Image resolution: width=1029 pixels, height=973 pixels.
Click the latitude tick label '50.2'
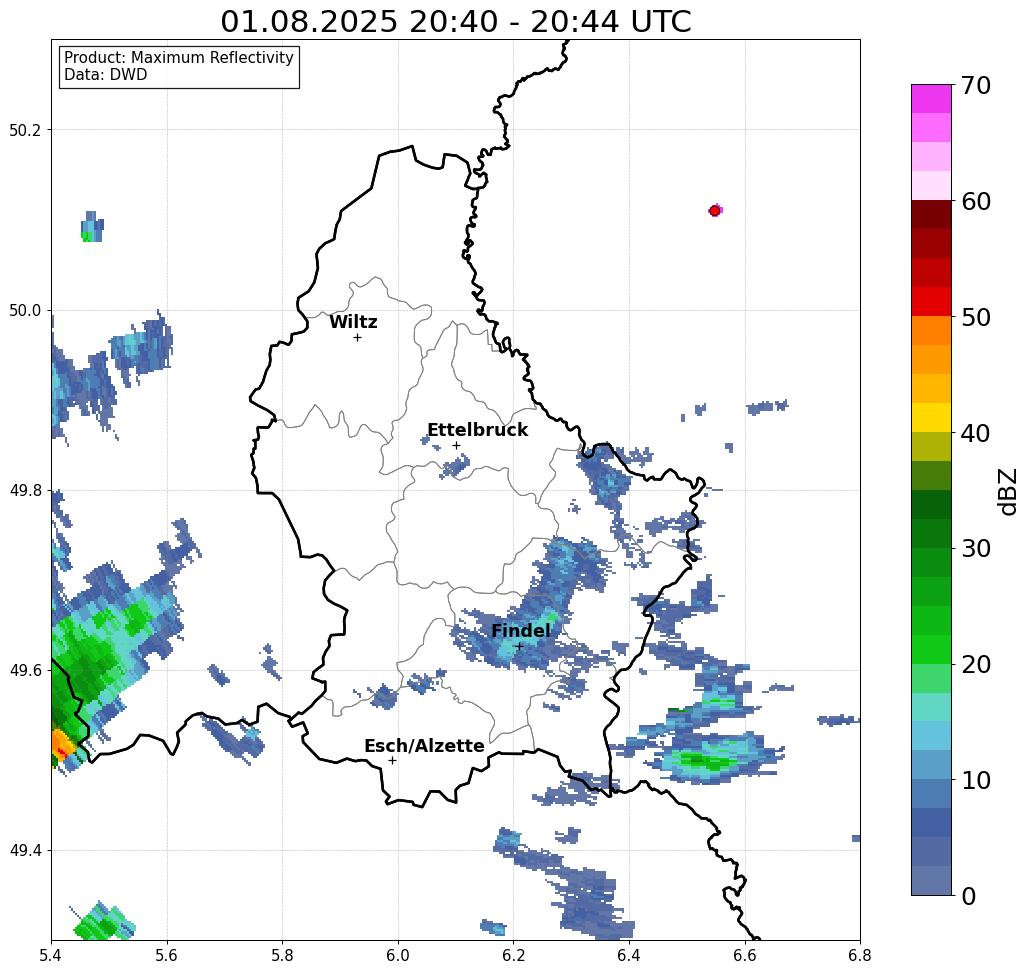coord(24,130)
